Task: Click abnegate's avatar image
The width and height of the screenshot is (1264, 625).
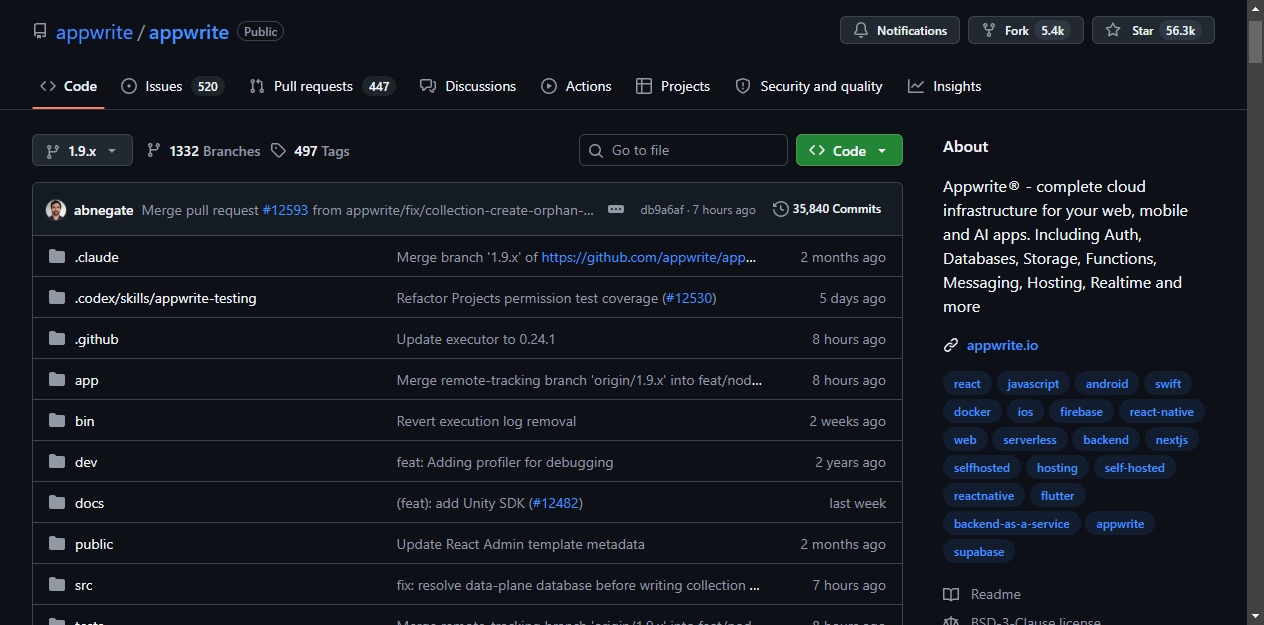Action: point(56,210)
